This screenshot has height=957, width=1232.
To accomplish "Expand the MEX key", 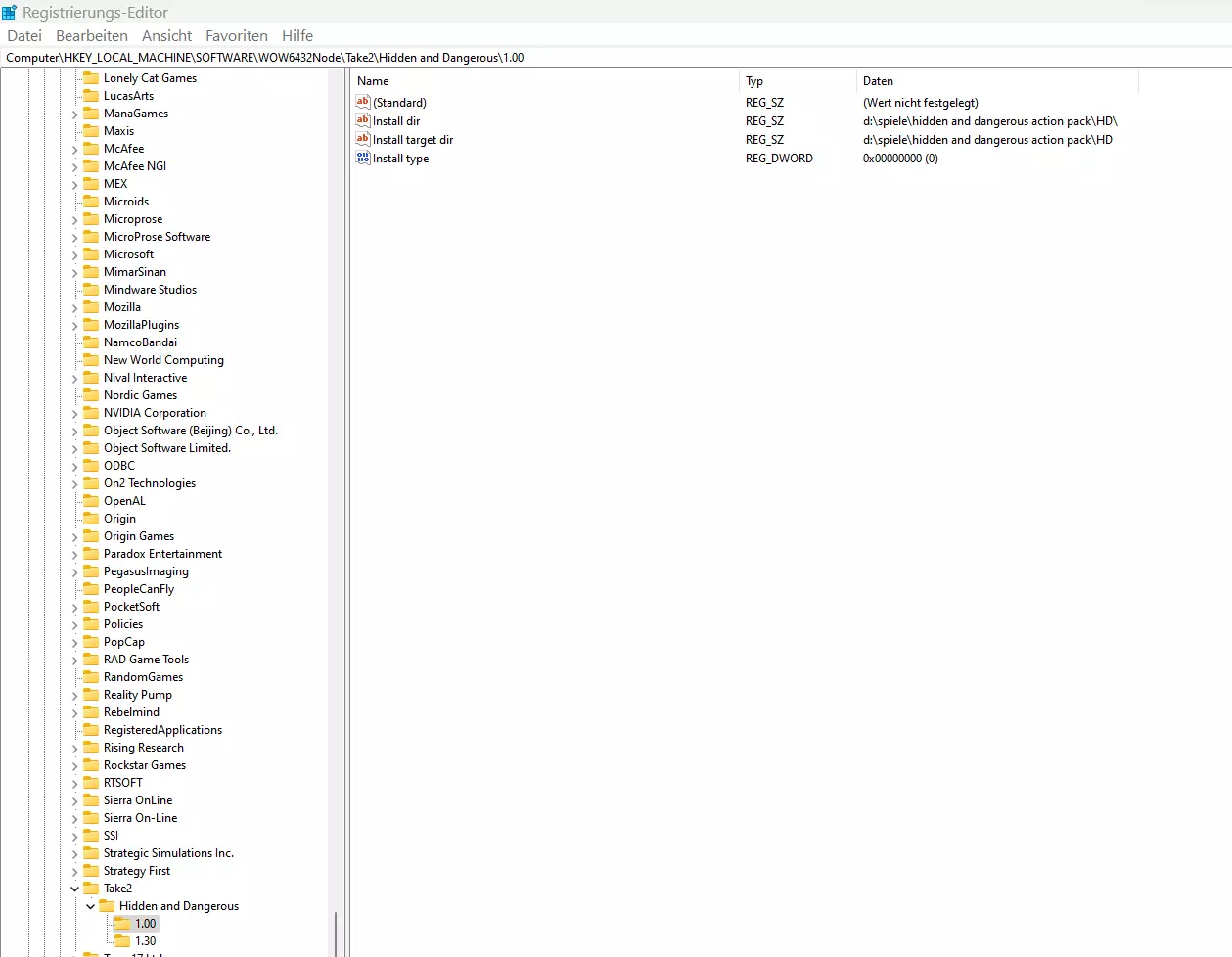I will click(x=74, y=184).
